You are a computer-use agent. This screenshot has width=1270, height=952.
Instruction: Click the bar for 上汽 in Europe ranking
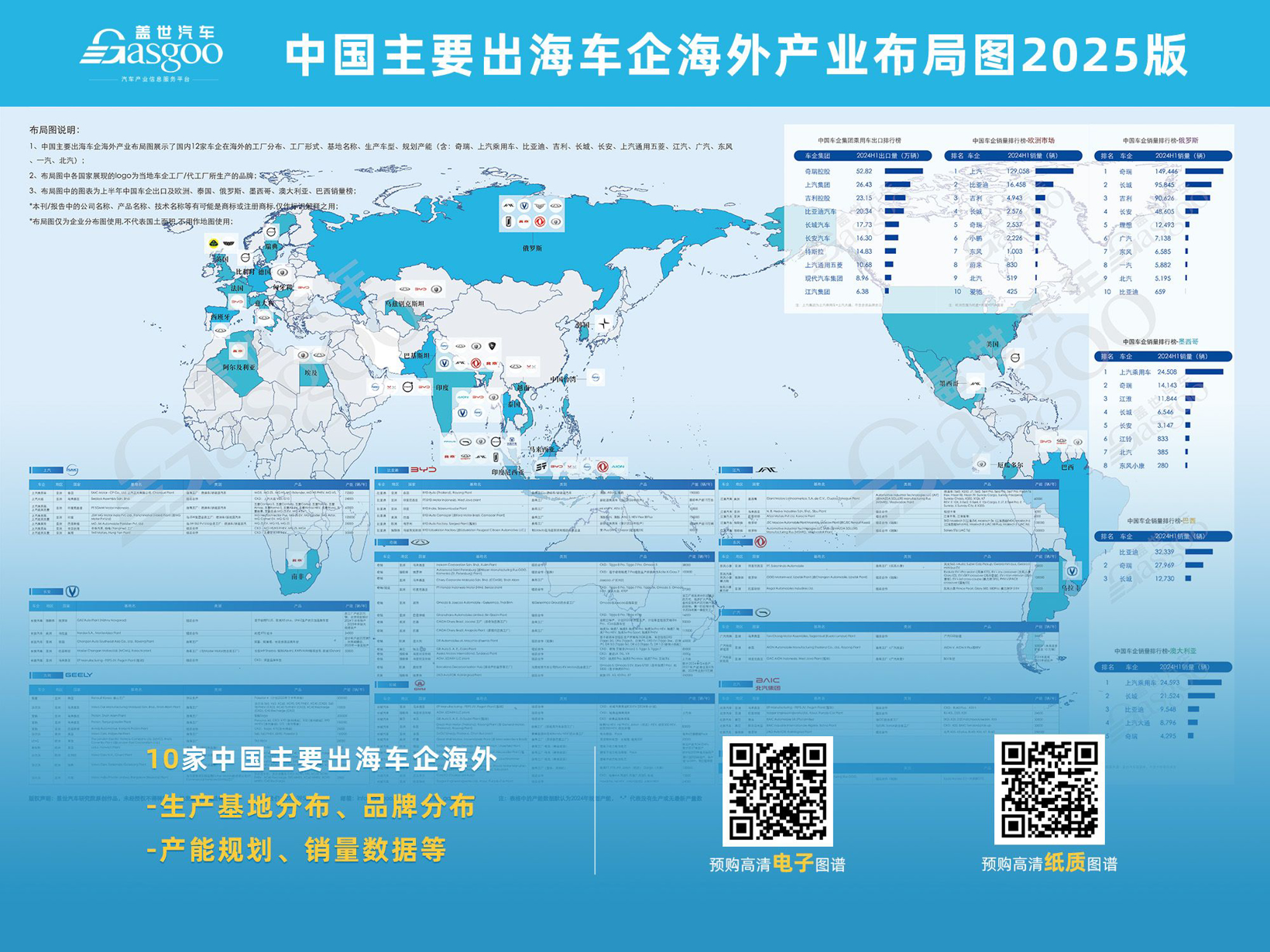point(1055,171)
